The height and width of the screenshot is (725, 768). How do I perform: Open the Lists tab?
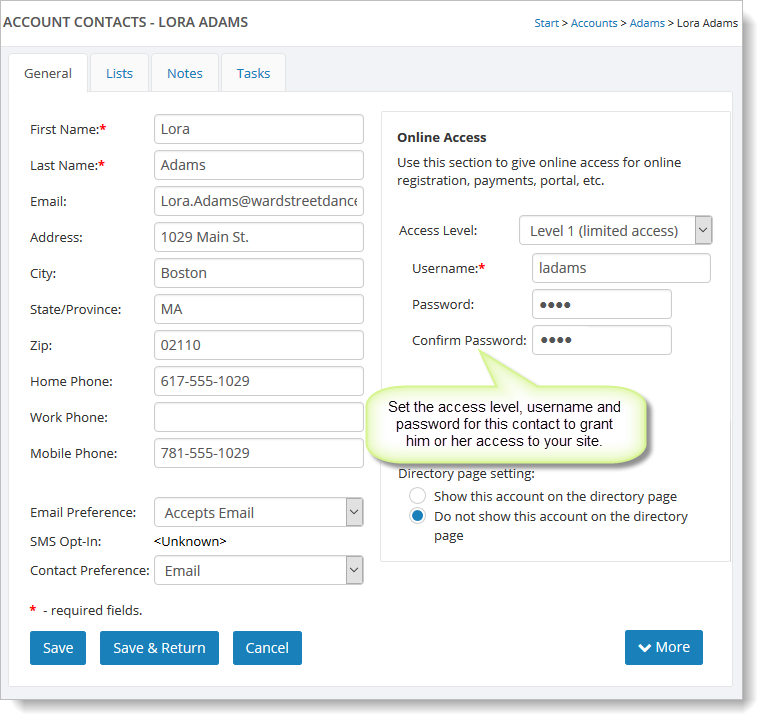(x=119, y=73)
